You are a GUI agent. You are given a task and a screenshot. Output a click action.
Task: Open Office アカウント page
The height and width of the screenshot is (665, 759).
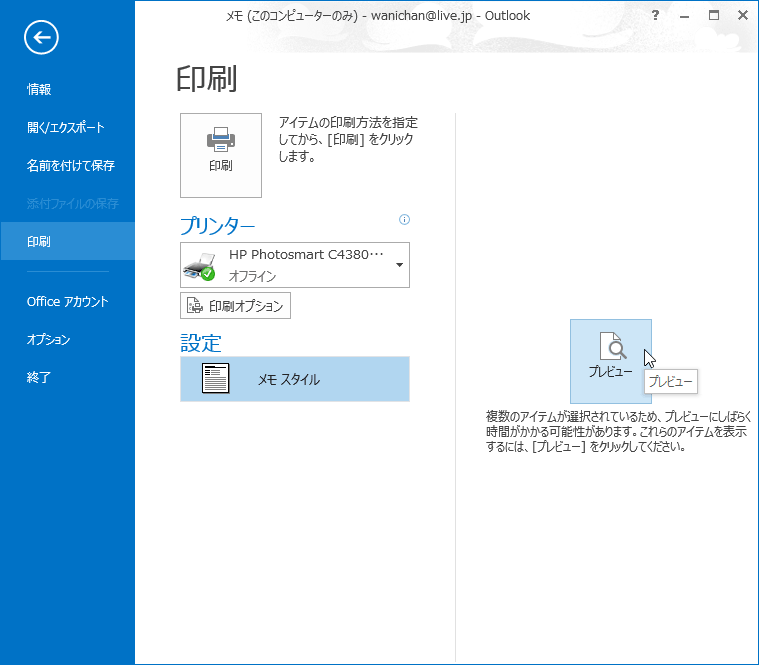point(67,302)
